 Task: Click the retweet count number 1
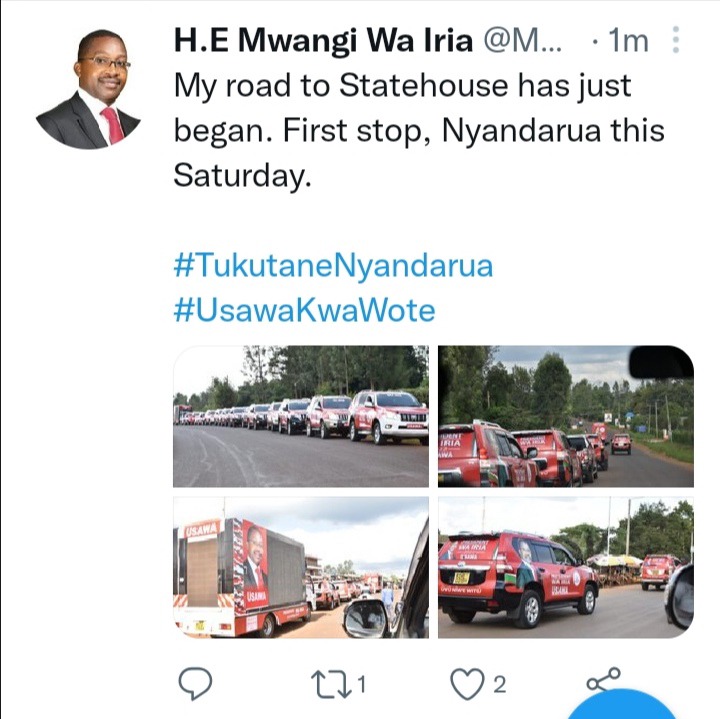click(x=361, y=684)
